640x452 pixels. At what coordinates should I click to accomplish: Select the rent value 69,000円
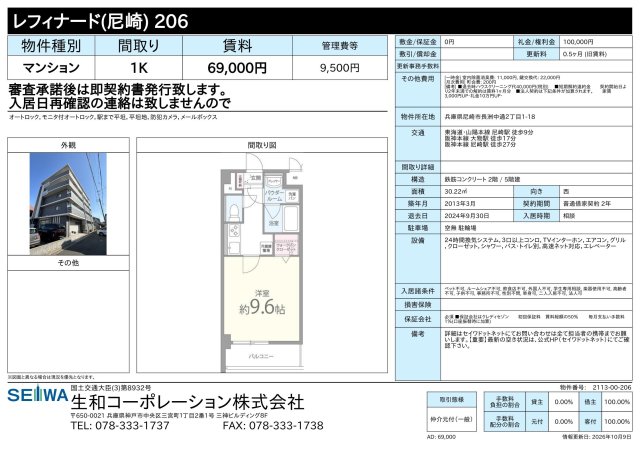pos(237,68)
